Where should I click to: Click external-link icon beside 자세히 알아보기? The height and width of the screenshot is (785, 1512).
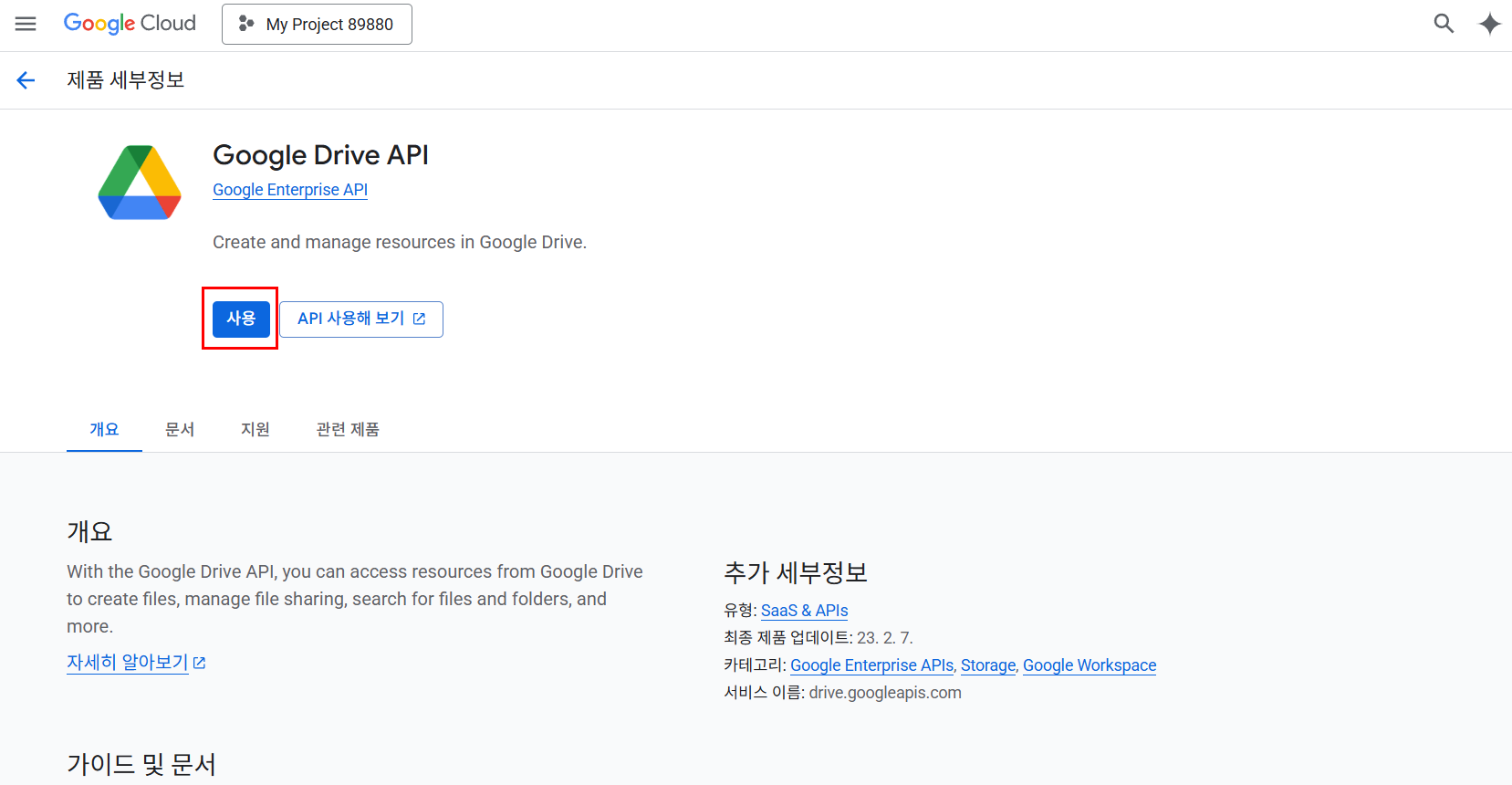pos(200,663)
